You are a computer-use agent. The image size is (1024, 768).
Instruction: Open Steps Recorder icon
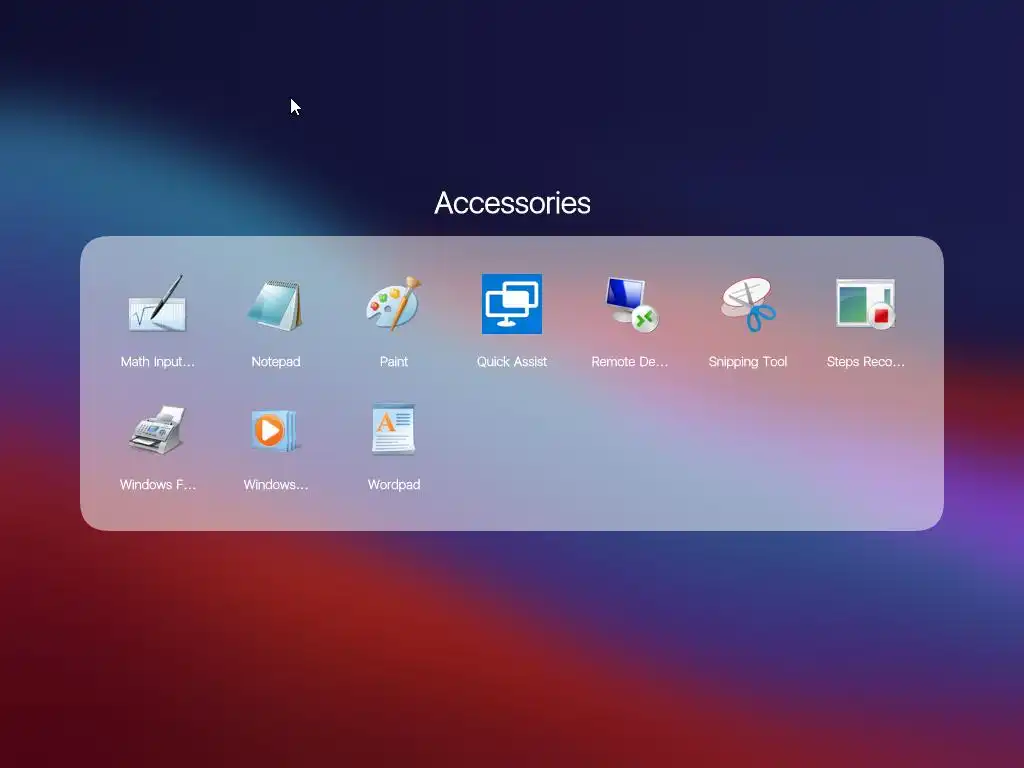click(x=865, y=304)
